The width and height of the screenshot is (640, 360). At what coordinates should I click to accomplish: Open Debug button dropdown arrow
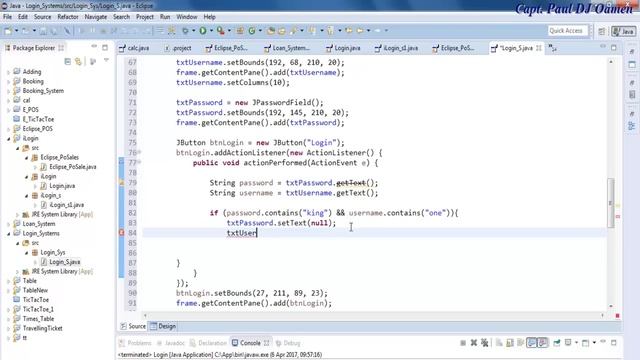pos(193,31)
